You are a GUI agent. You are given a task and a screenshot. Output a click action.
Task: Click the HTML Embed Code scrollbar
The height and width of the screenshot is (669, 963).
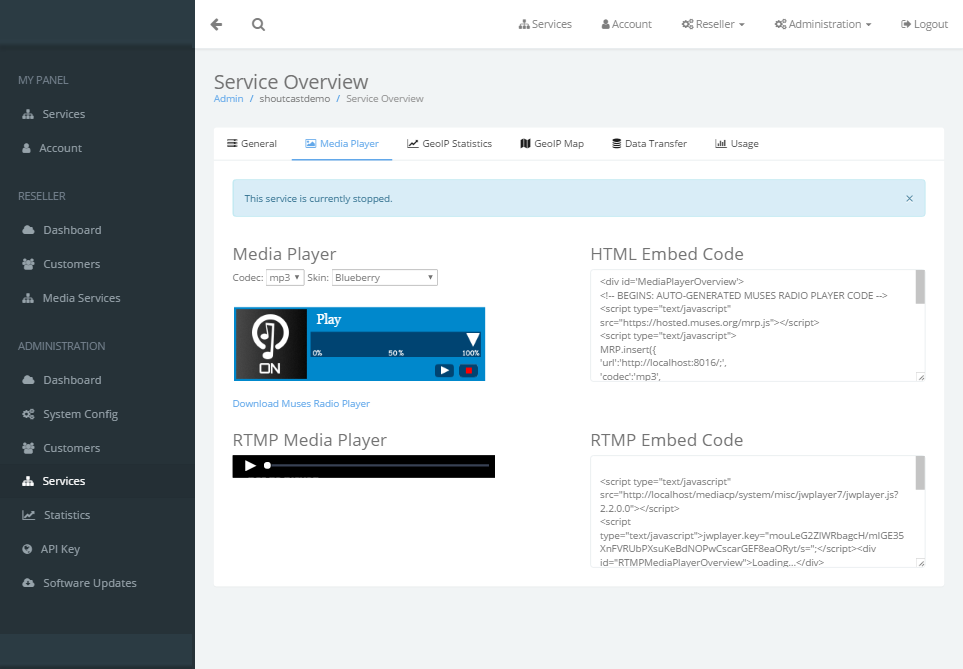[920, 287]
